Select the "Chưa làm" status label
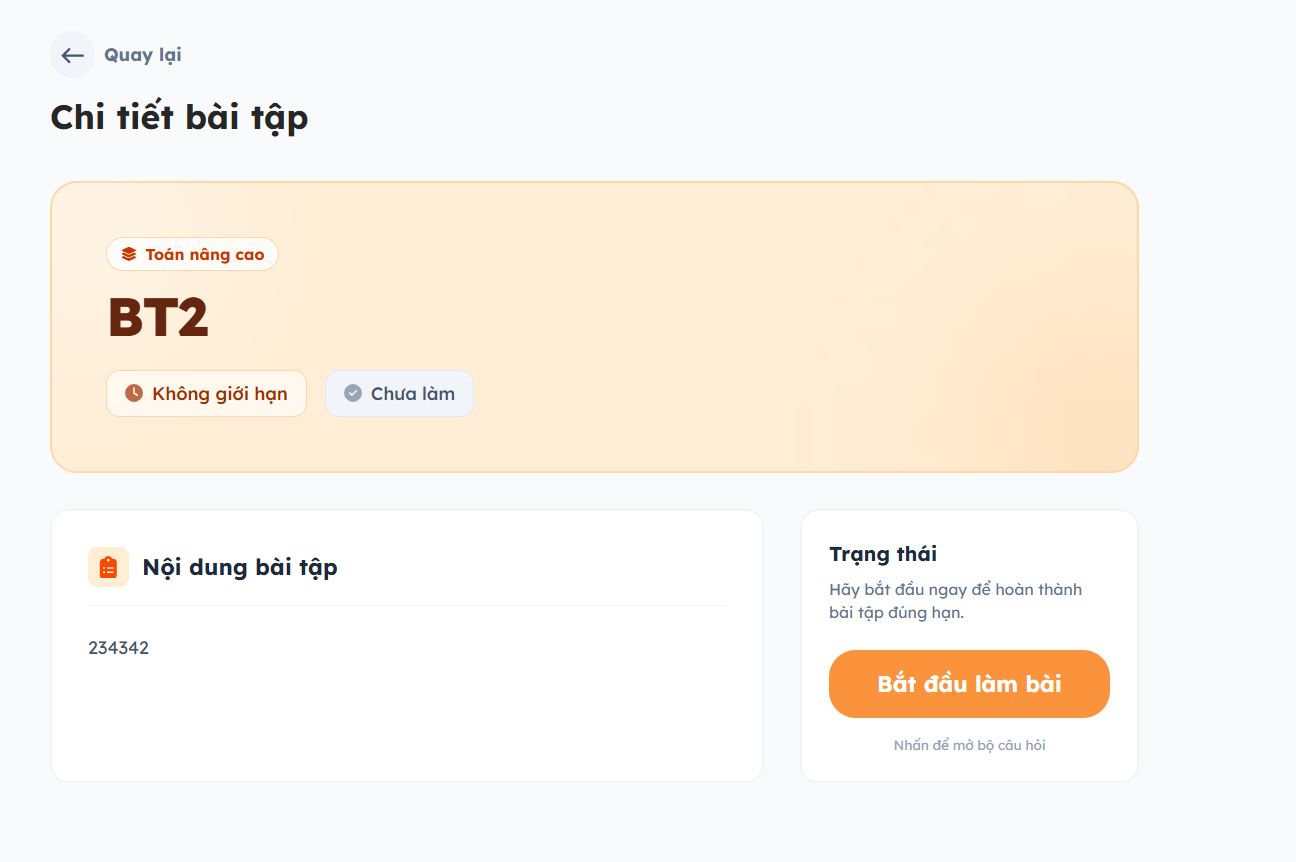The image size is (1296, 862). [413, 393]
